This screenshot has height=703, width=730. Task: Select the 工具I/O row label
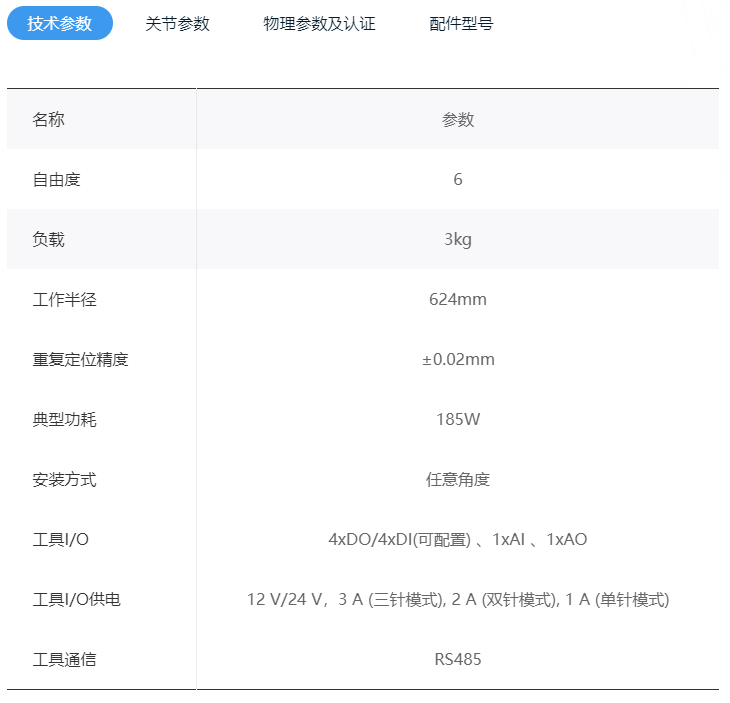tap(61, 540)
